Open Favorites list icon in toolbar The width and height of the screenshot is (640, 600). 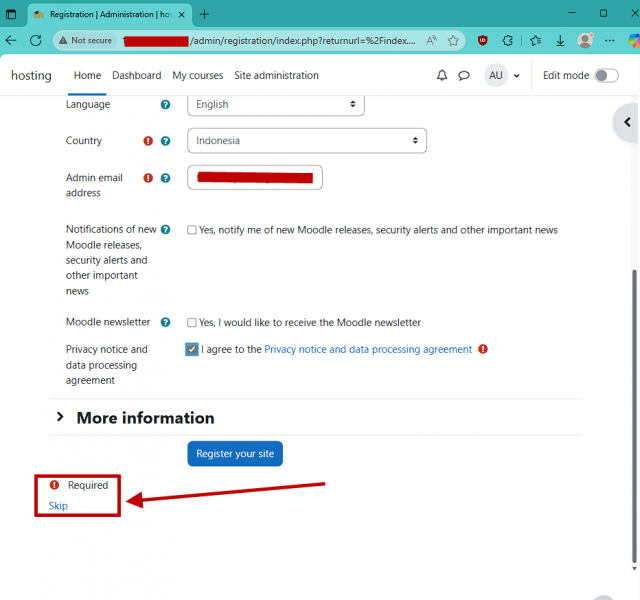point(536,40)
